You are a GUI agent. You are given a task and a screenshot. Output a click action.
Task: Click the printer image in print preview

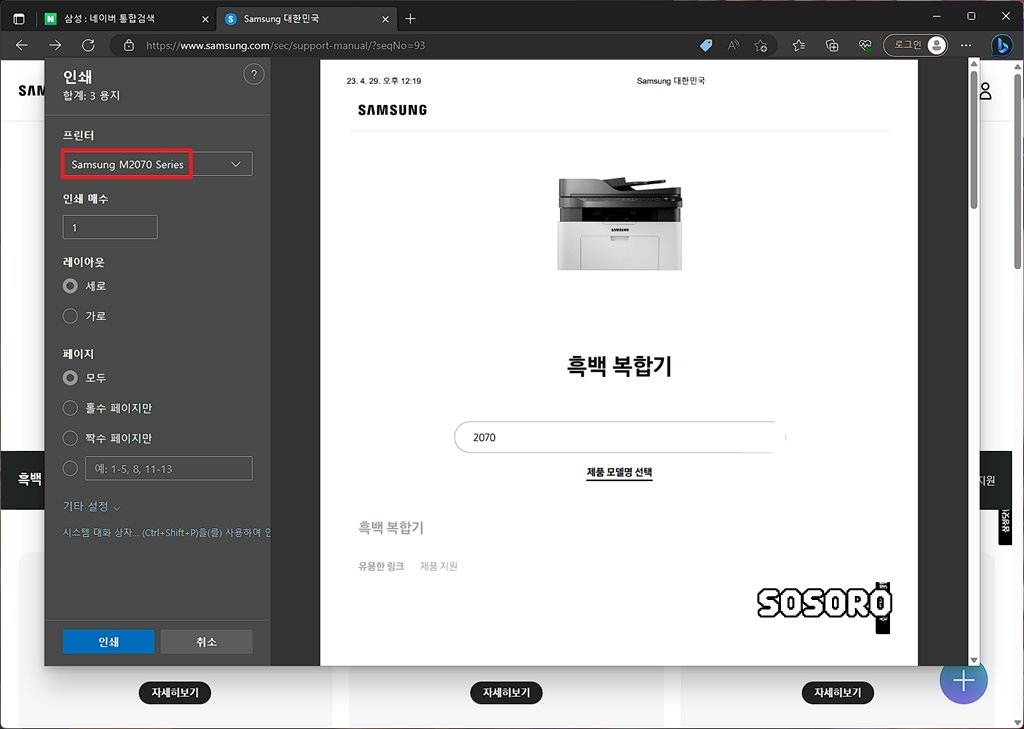coord(619,223)
